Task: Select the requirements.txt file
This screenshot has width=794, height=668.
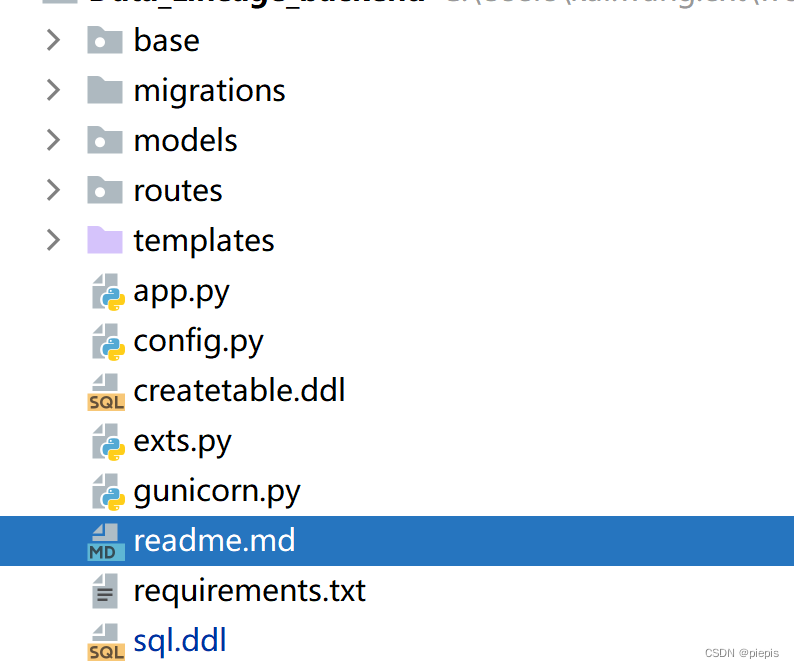Action: click(x=250, y=591)
